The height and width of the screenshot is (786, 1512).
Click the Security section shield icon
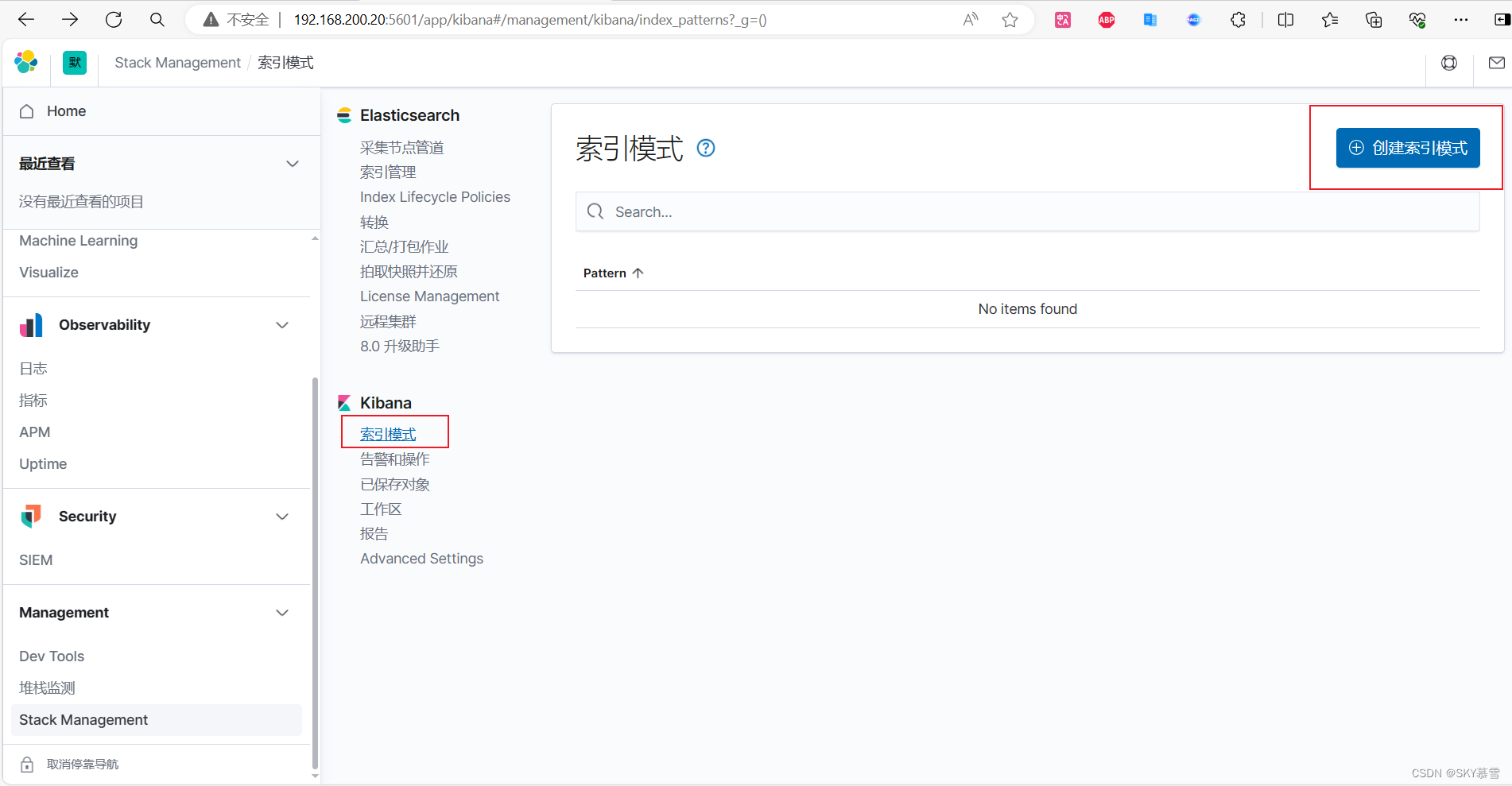(31, 517)
